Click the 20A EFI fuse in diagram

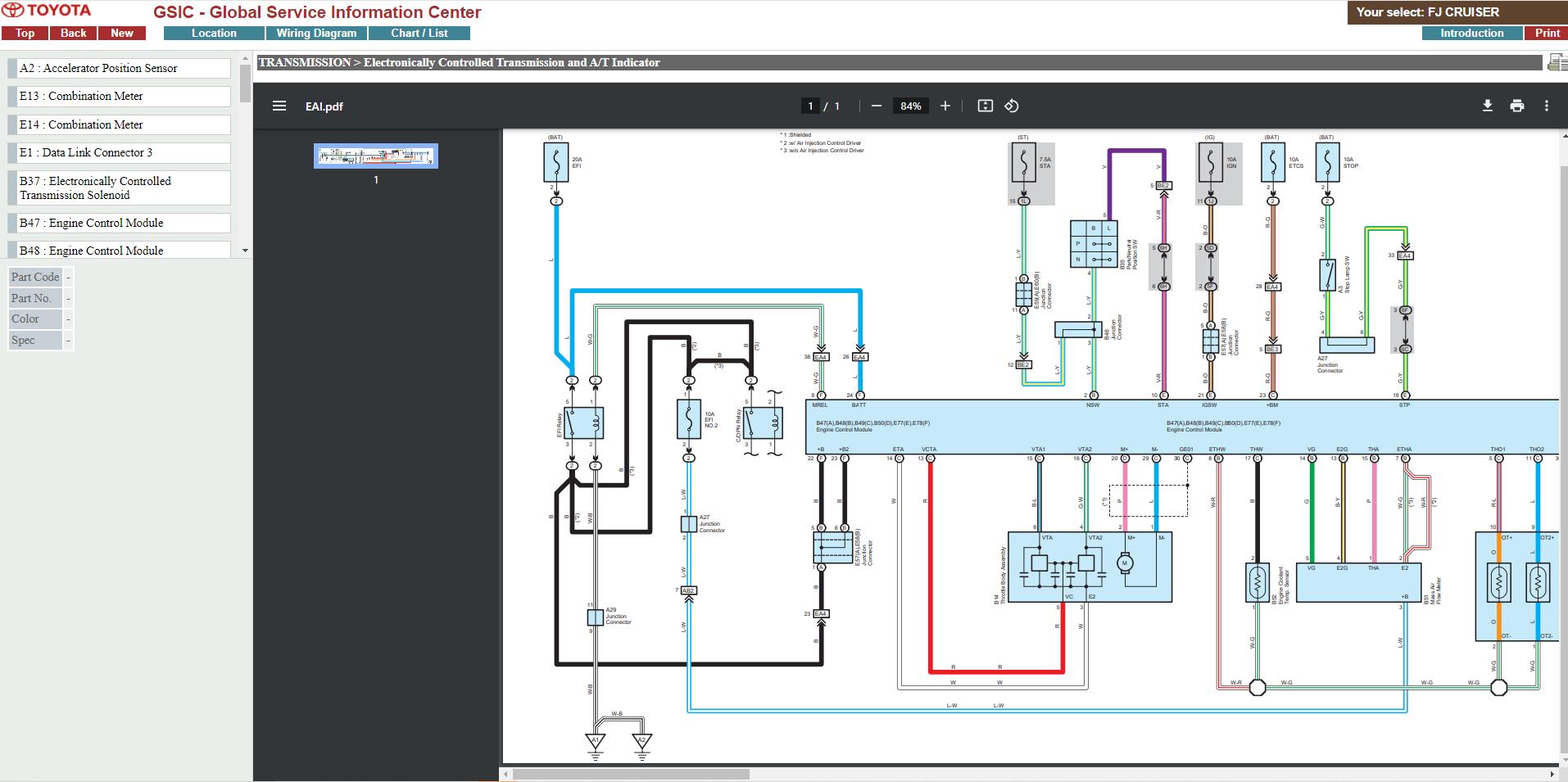point(556,162)
